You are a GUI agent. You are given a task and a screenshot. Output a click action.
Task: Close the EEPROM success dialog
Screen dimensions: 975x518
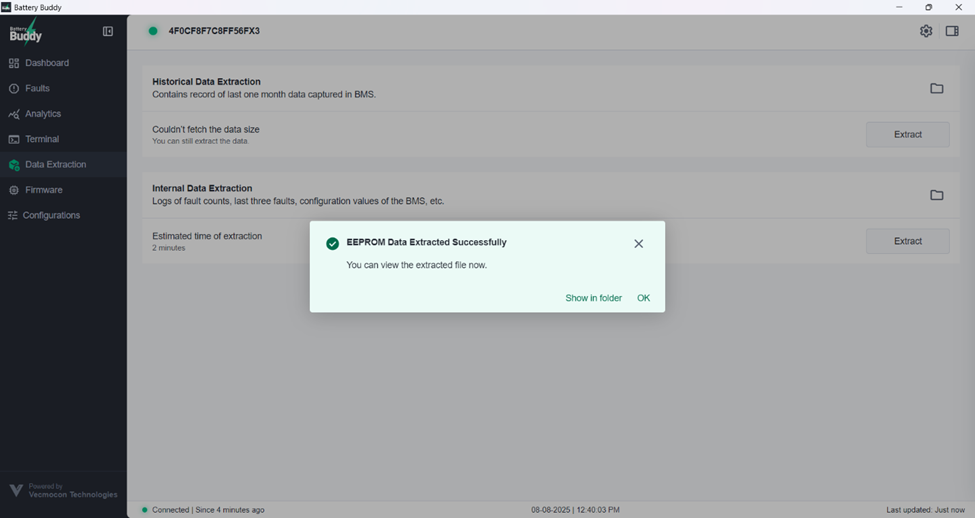639,244
